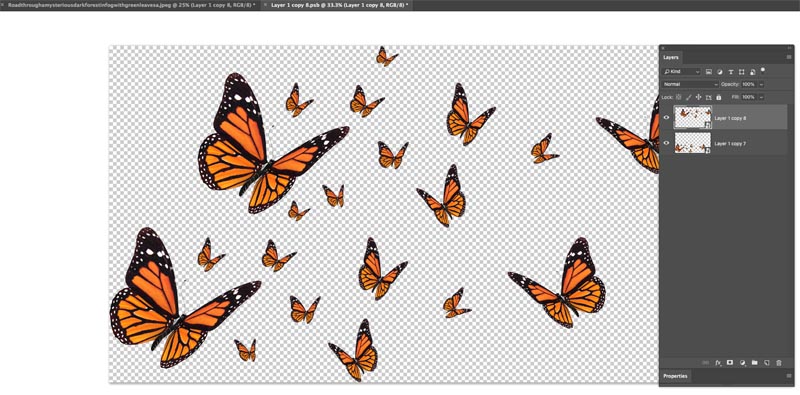Image resolution: width=800 pixels, height=395 pixels.
Task: Filter layers by smart object icon
Action: (753, 72)
